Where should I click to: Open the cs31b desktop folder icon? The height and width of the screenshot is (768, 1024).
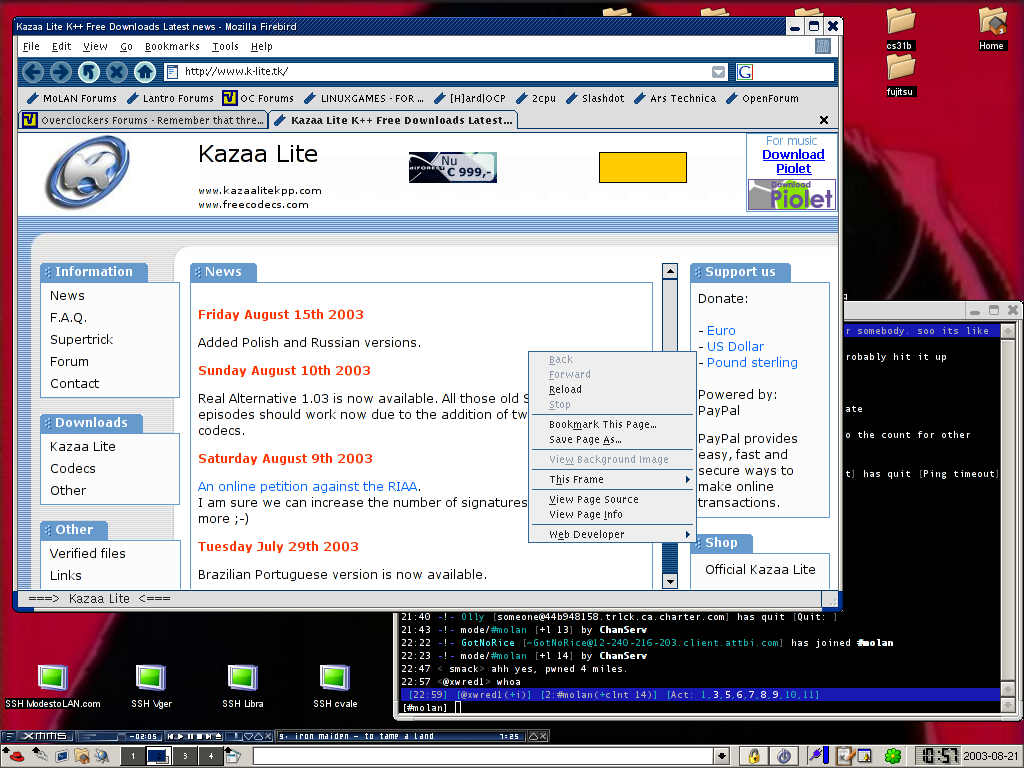(x=901, y=29)
